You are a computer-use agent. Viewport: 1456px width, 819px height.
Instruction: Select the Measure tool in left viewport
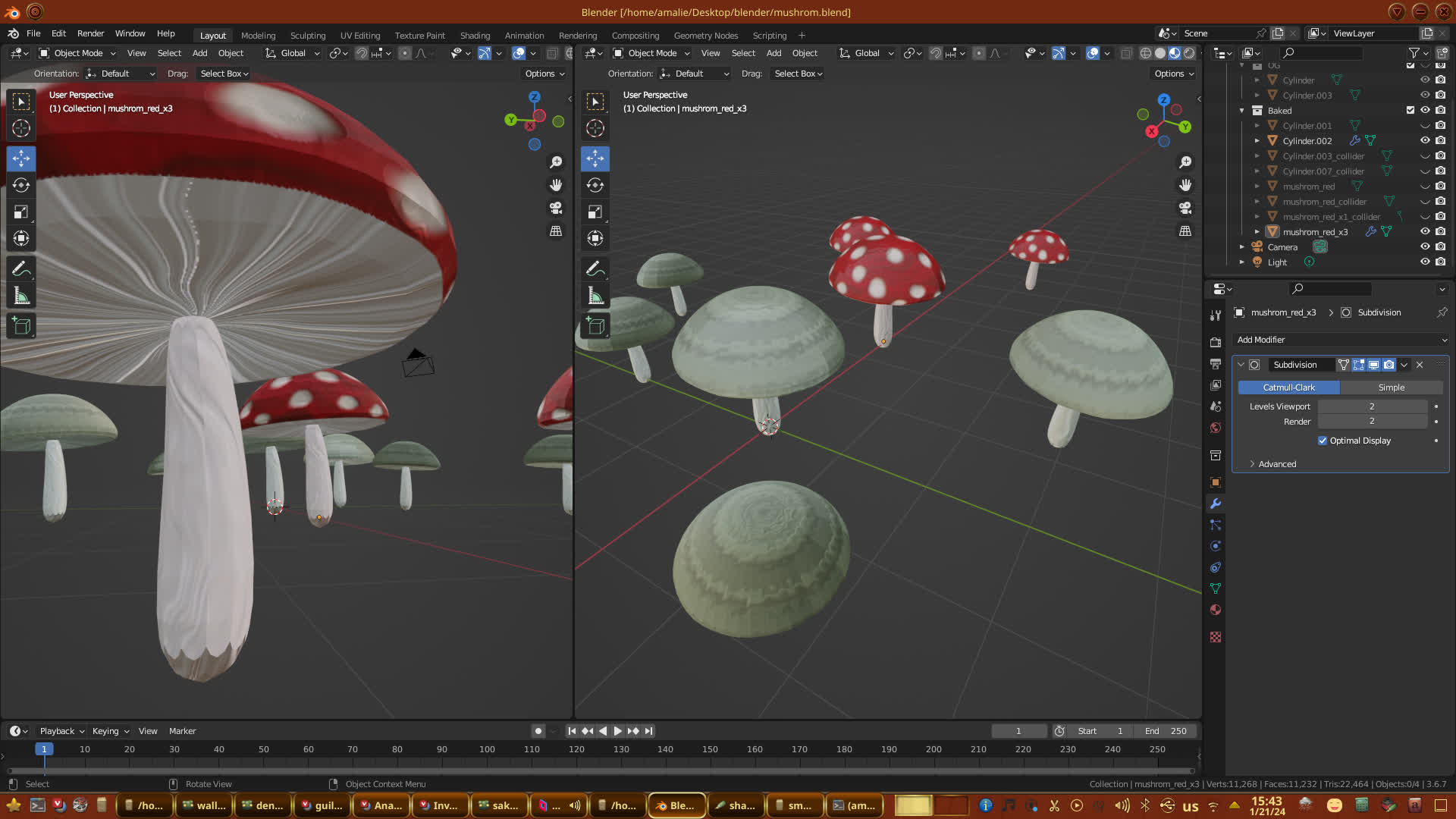[21, 296]
